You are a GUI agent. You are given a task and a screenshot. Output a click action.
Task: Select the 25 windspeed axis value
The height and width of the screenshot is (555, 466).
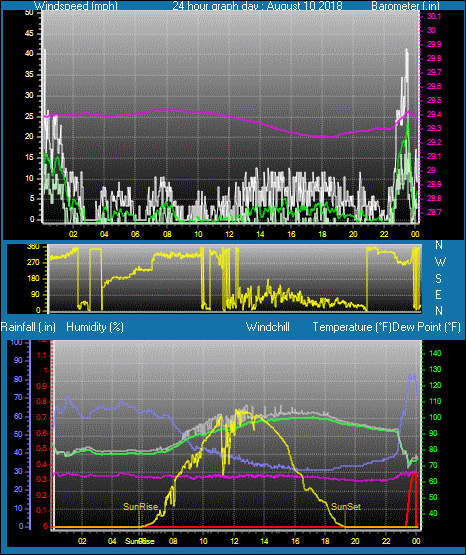(29, 116)
